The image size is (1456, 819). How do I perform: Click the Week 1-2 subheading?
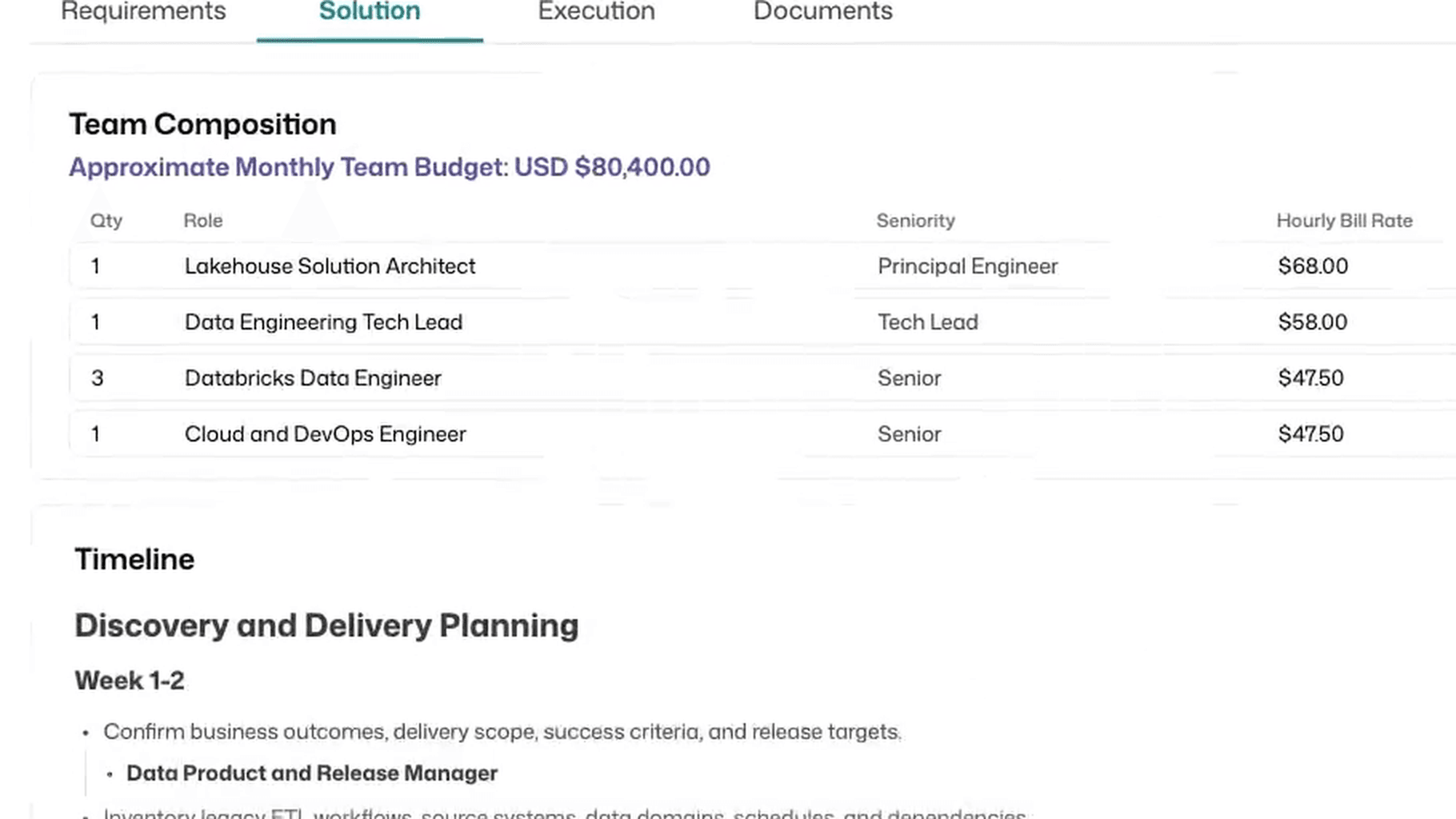(x=130, y=681)
